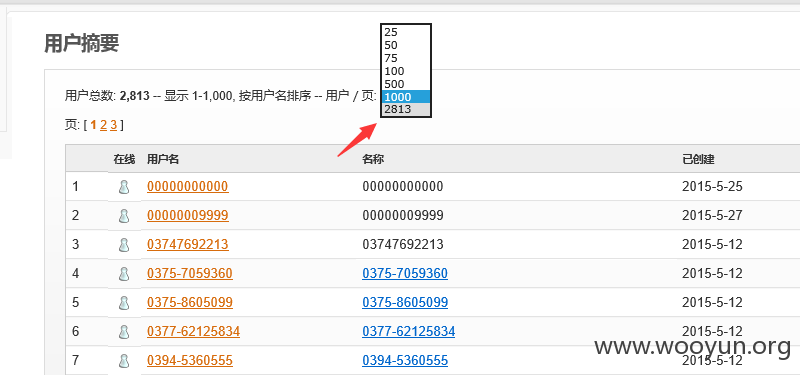Open orange username link 0394-5360555
800x375 pixels.
tap(190, 361)
